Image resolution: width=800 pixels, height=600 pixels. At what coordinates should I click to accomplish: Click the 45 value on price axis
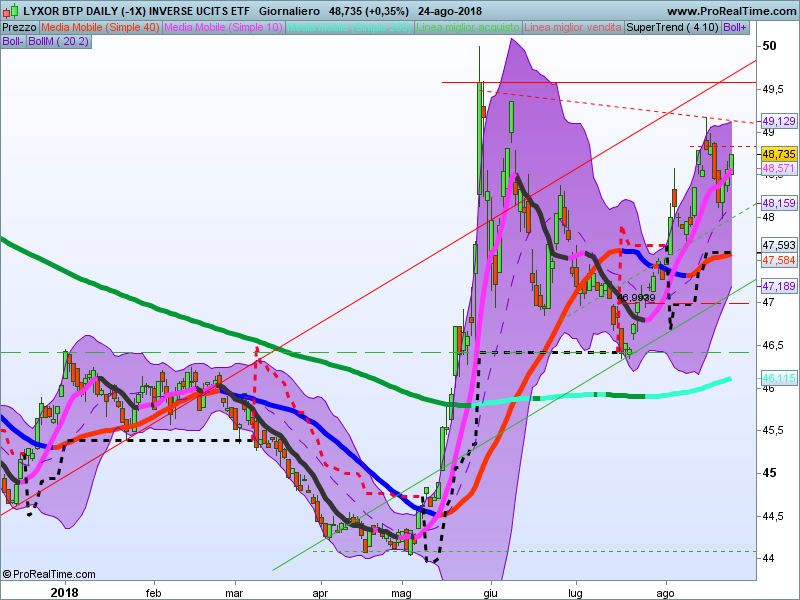pos(769,473)
